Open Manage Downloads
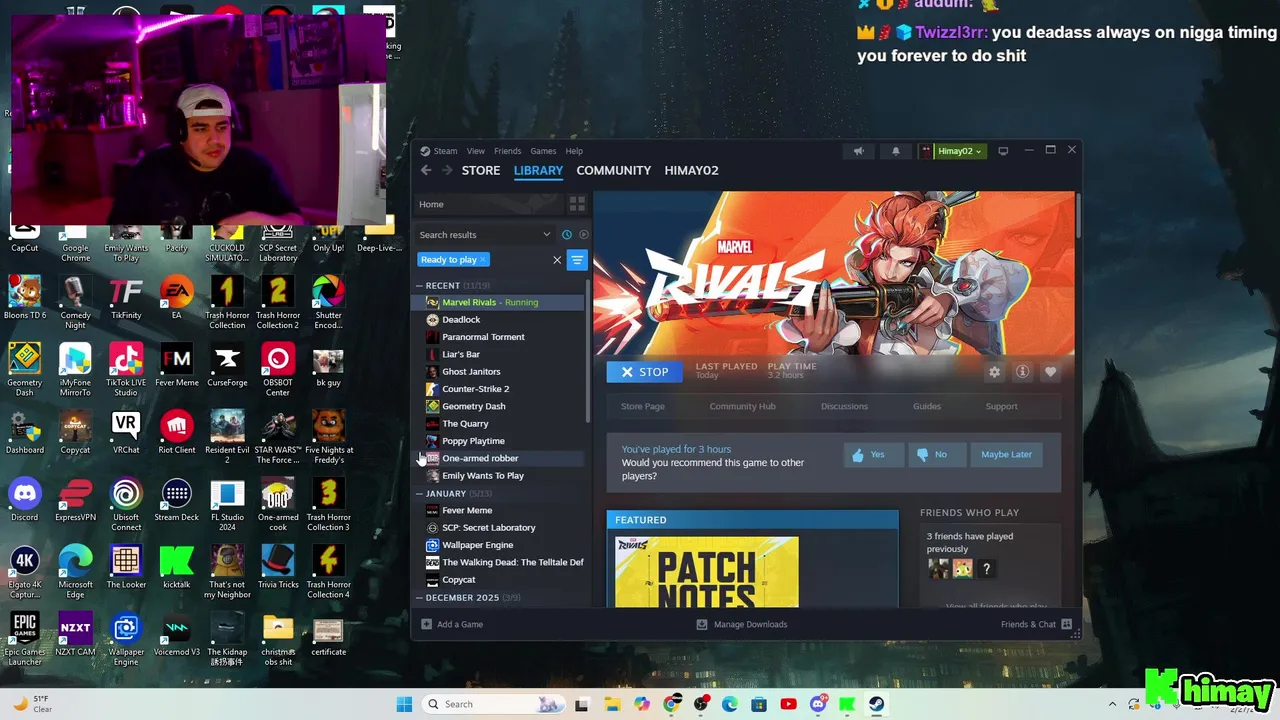The width and height of the screenshot is (1280, 720). [742, 624]
